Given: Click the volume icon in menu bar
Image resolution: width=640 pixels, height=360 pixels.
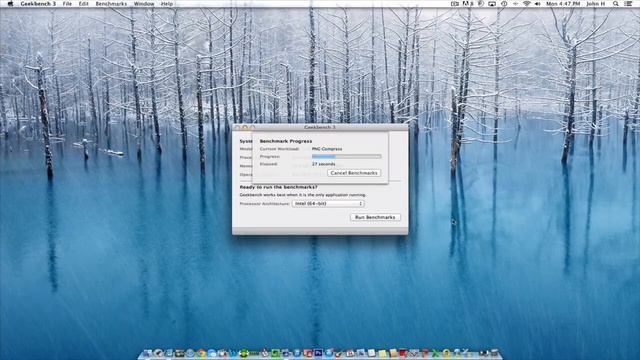Looking at the screenshot, I should [x=538, y=4].
